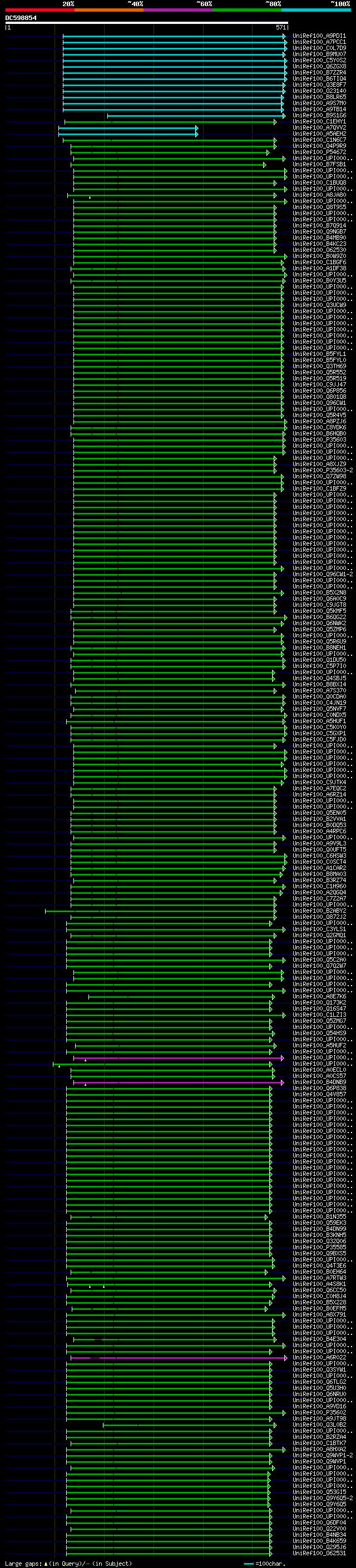Select hit UniRef100_C1BUQ8

[x=319, y=182]
